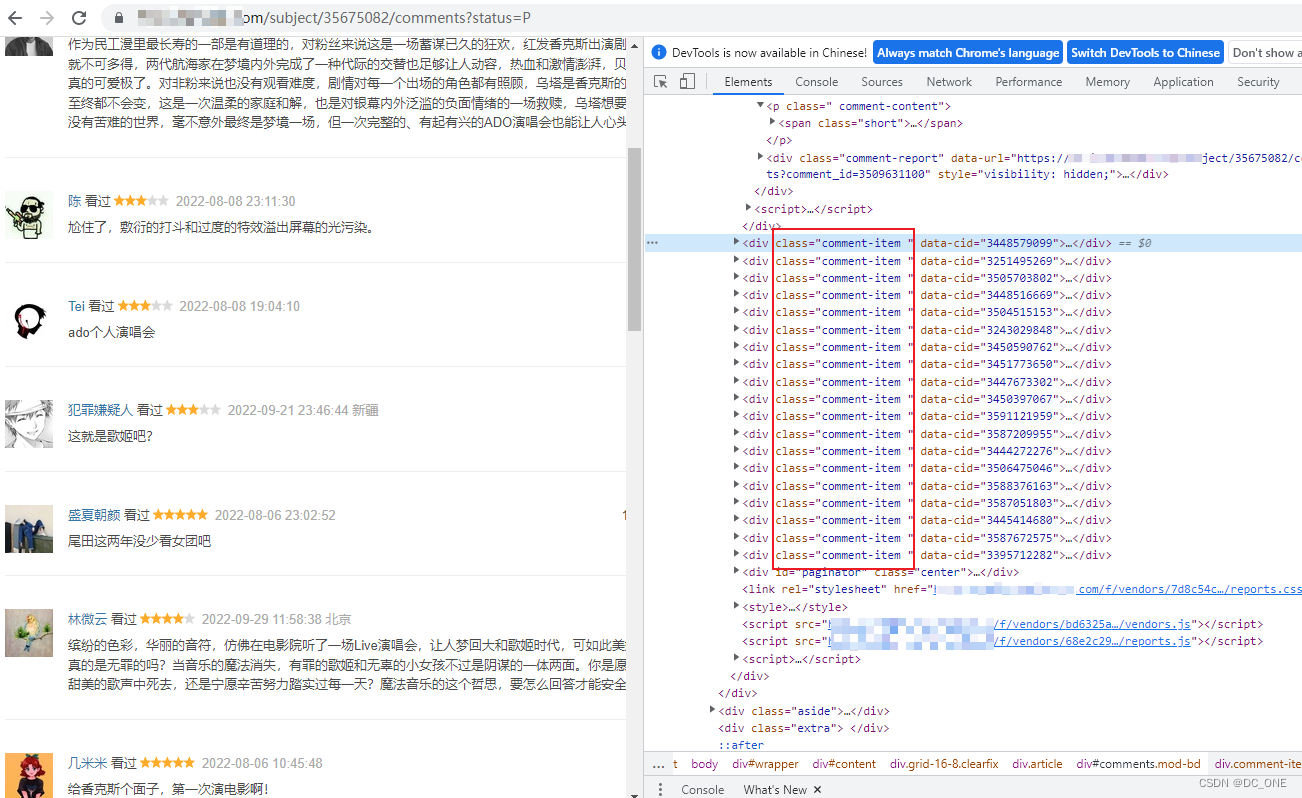Viewport: 1302px width, 798px height.
Task: Reload the page with refresh icon
Action: (x=79, y=18)
